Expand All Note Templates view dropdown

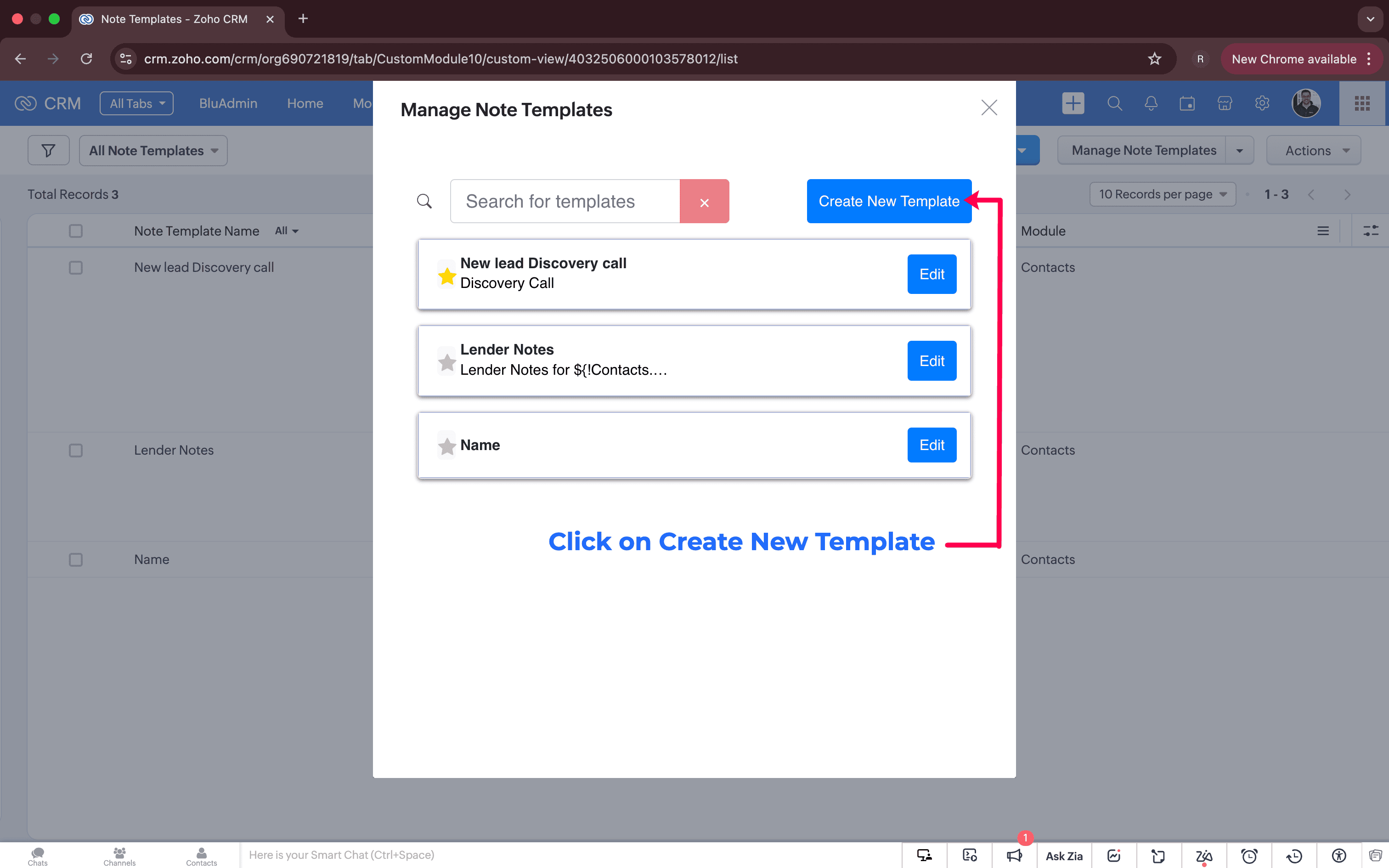[x=153, y=151]
